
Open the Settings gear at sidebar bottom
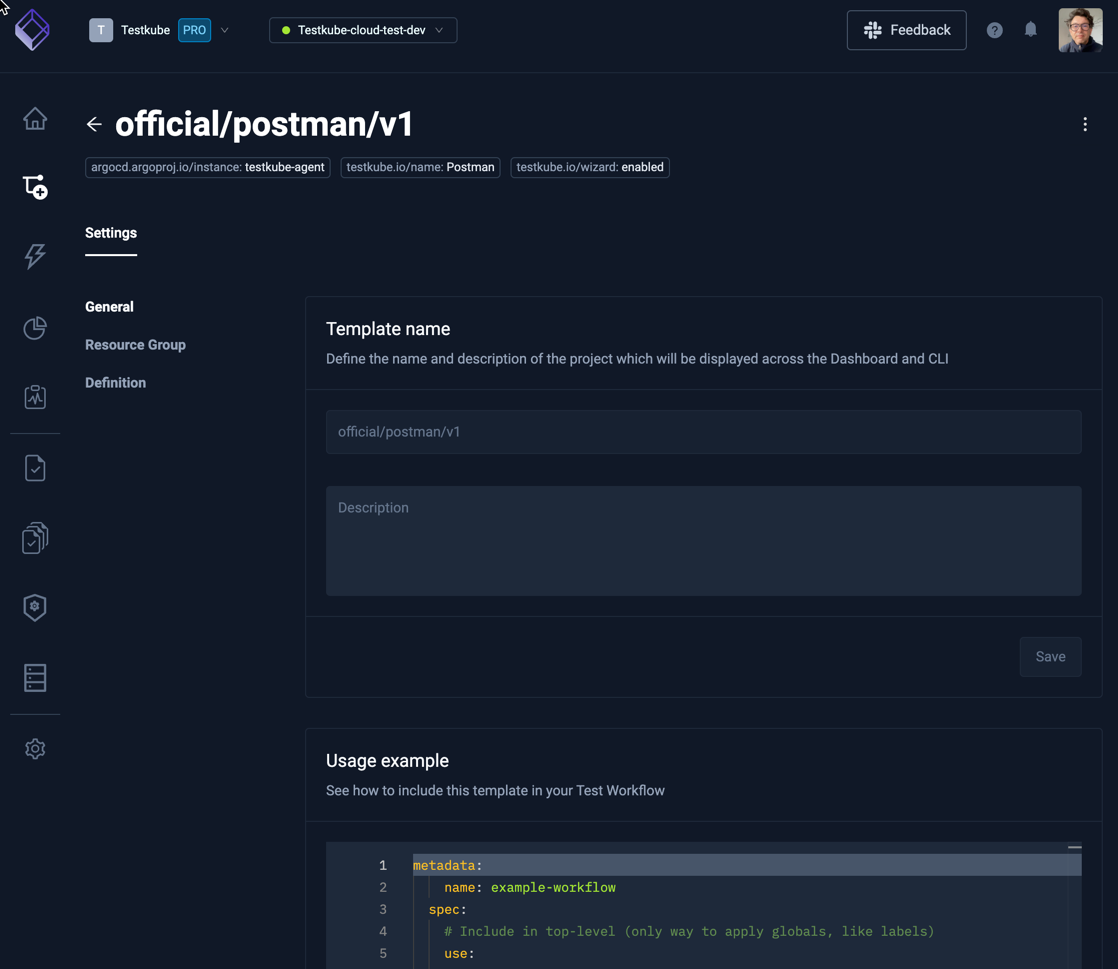coord(35,748)
